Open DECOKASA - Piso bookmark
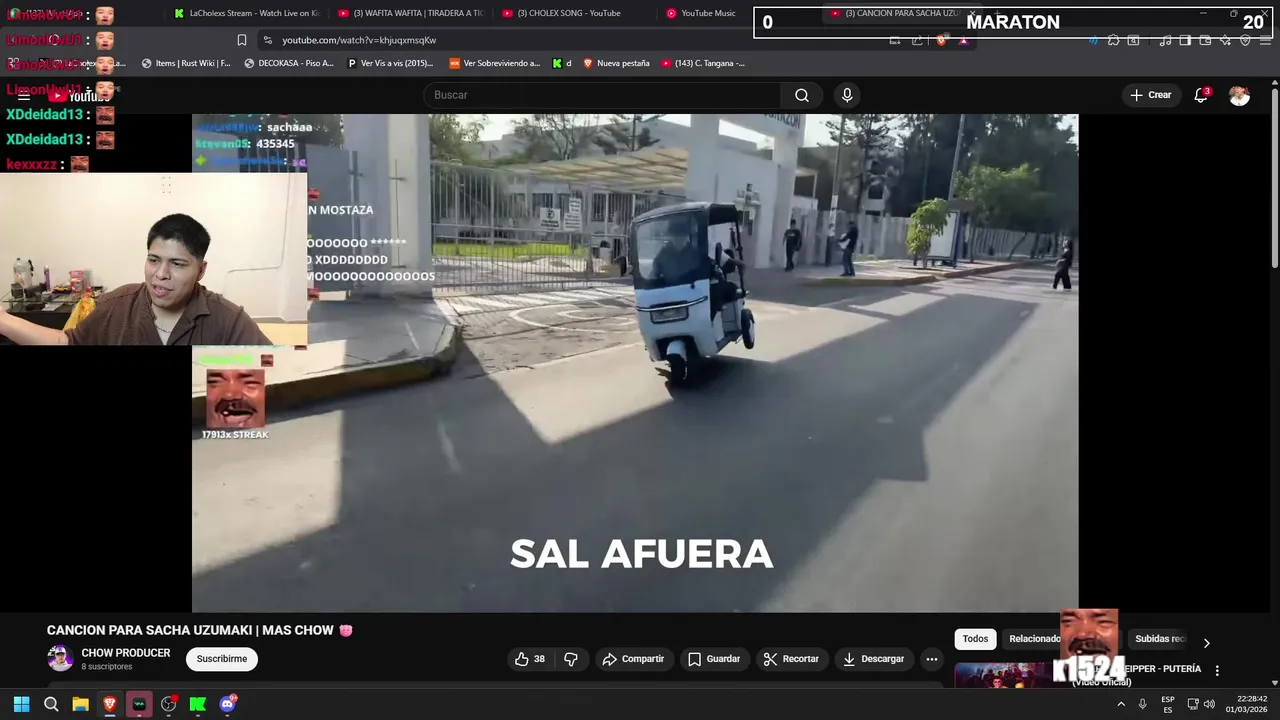 click(289, 63)
